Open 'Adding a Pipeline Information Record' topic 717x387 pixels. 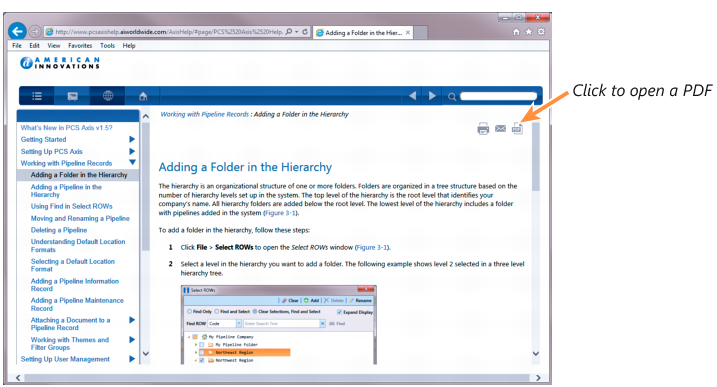pyautogui.click(x=75, y=285)
